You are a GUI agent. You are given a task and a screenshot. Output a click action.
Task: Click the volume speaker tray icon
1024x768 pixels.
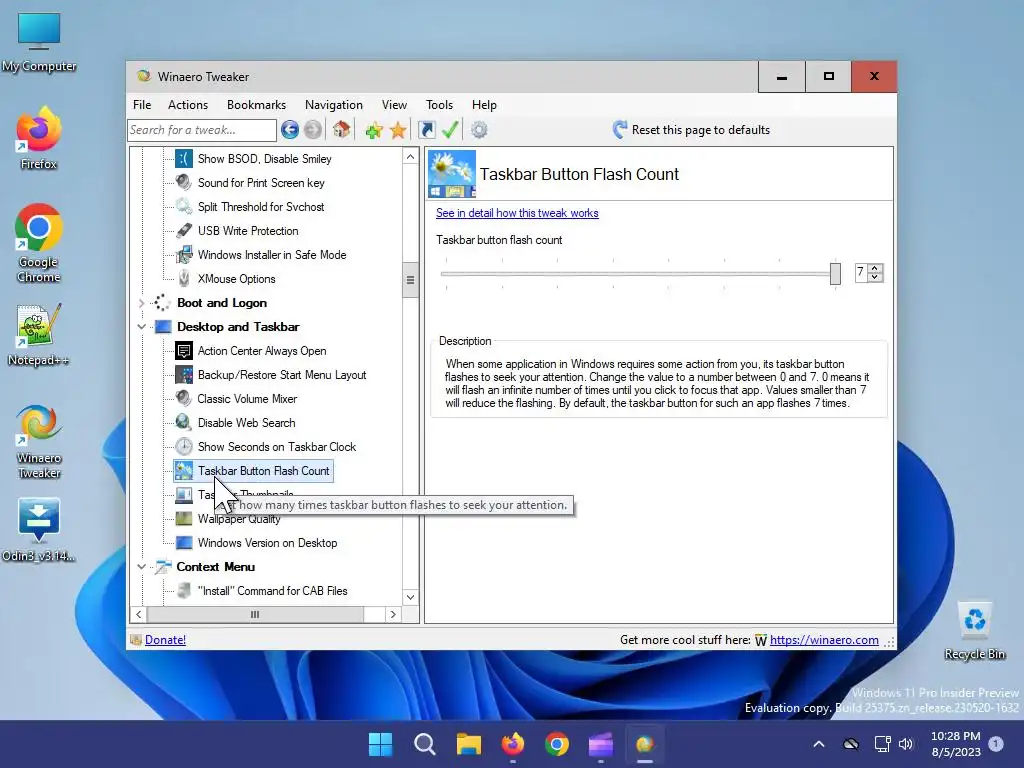906,744
